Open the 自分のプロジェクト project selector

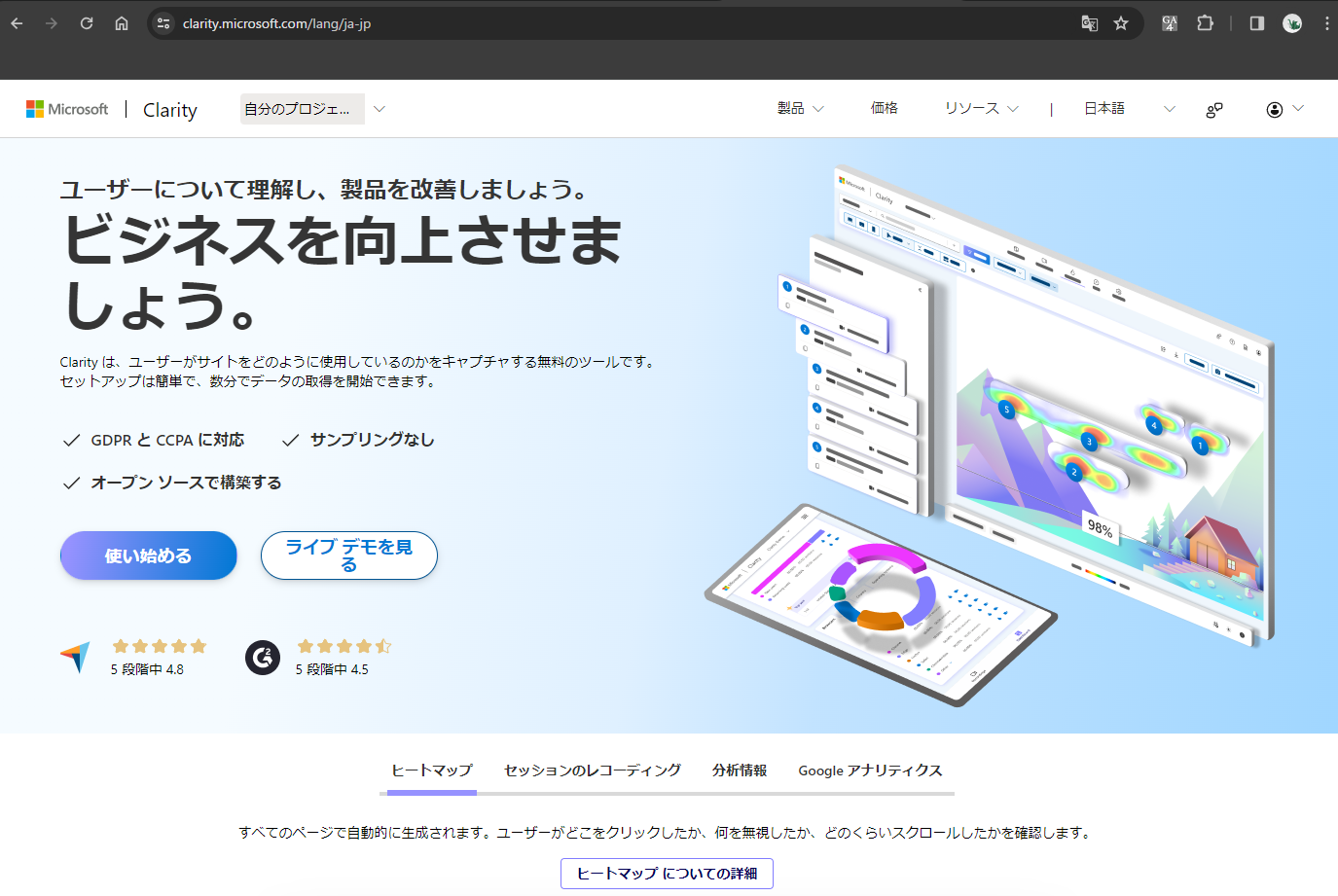point(303,109)
